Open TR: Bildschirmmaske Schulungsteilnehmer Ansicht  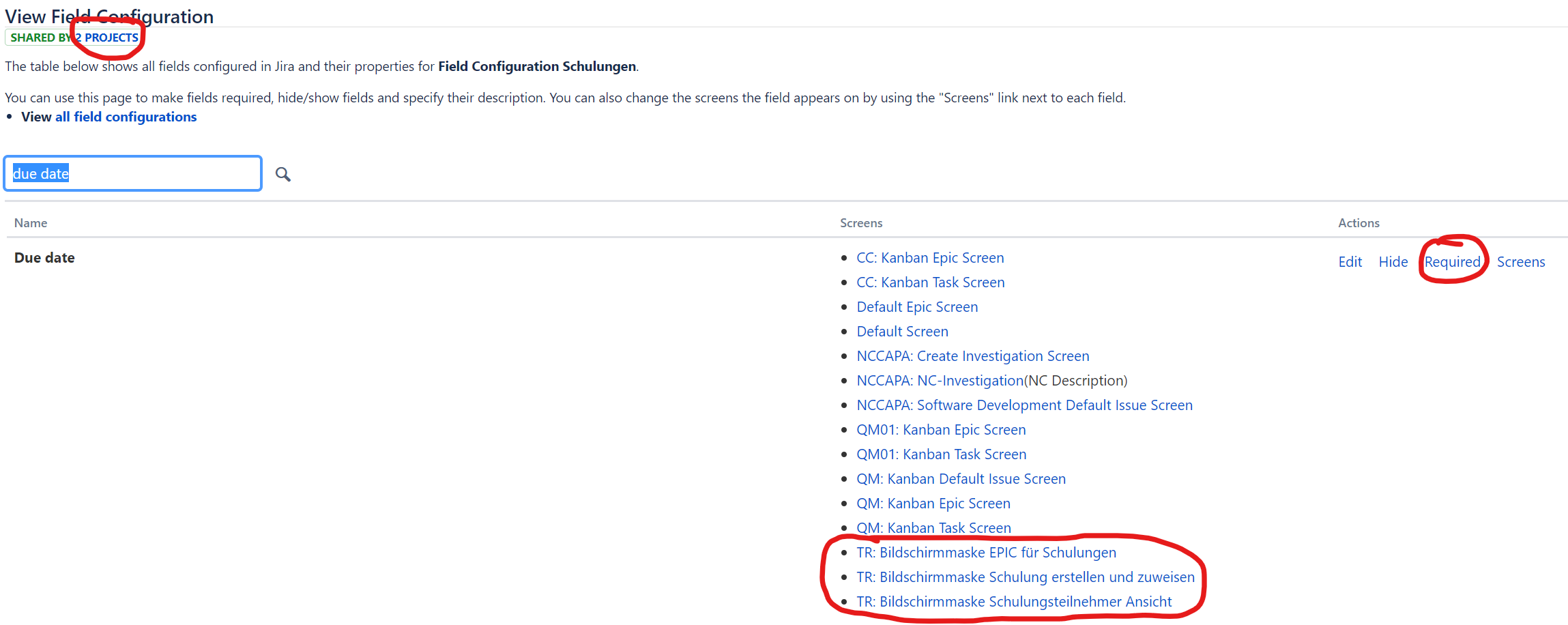(x=1014, y=602)
